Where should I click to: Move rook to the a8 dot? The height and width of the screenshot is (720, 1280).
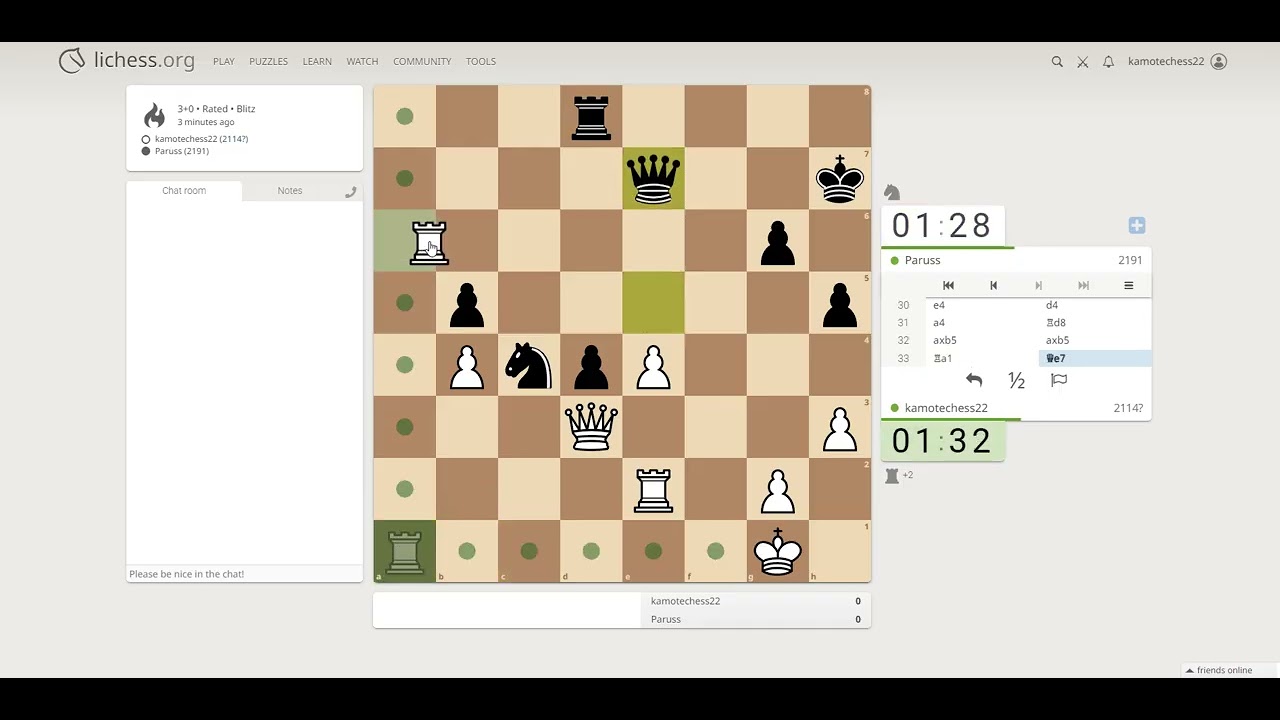[x=405, y=117]
